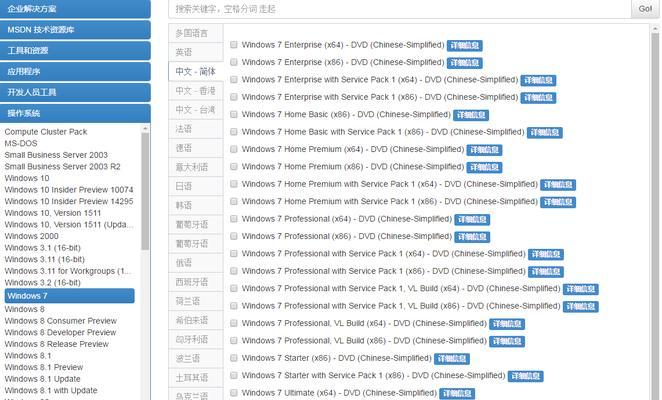Image resolution: width=662 pixels, height=400 pixels.
Task: Select MS-DOS in the operating system list
Action: pos(21,143)
